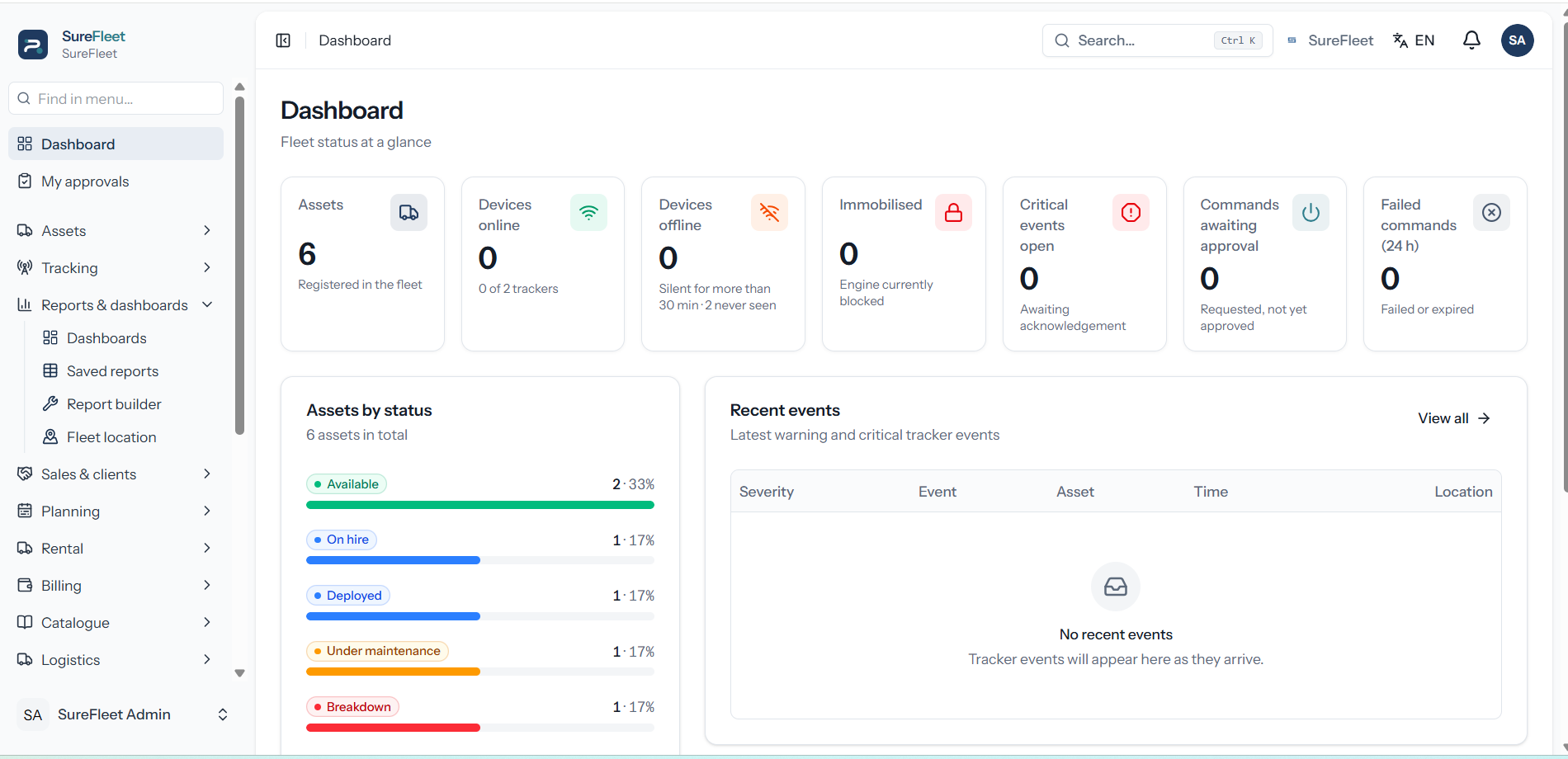Click the Available status progress bar
Image resolution: width=1568 pixels, height=759 pixels.
(480, 505)
